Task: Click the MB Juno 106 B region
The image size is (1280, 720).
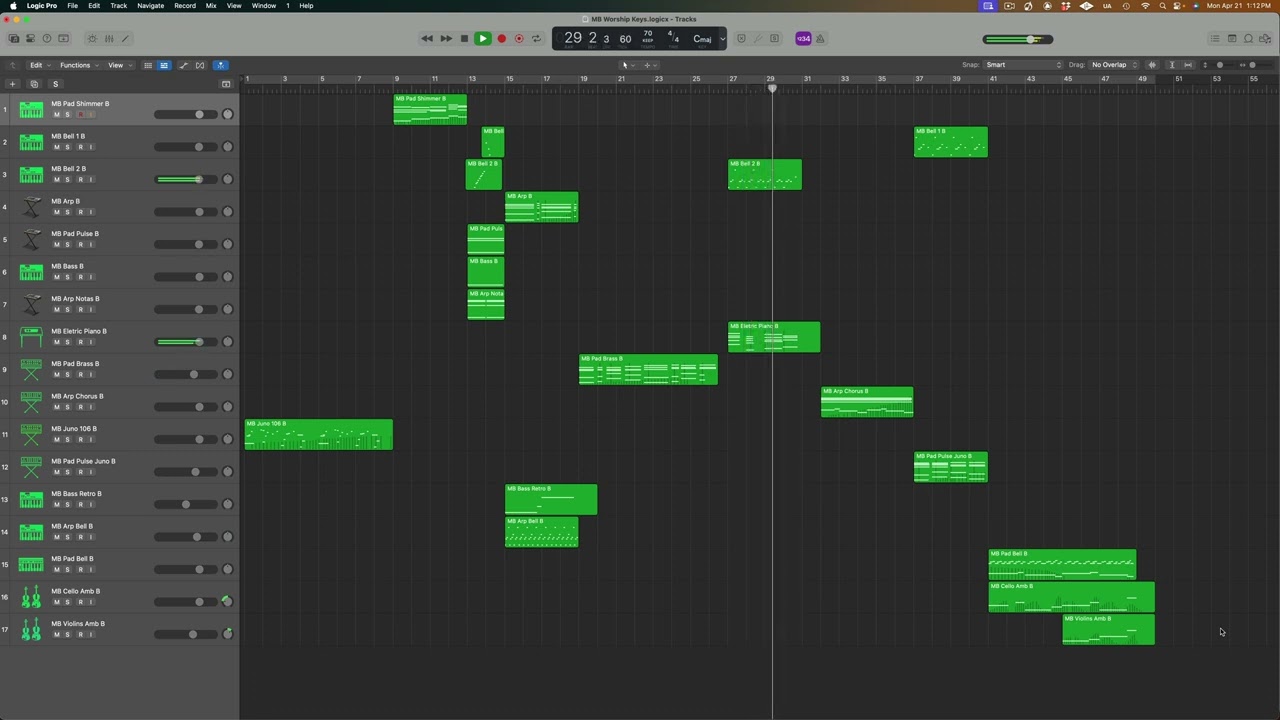Action: point(319,435)
